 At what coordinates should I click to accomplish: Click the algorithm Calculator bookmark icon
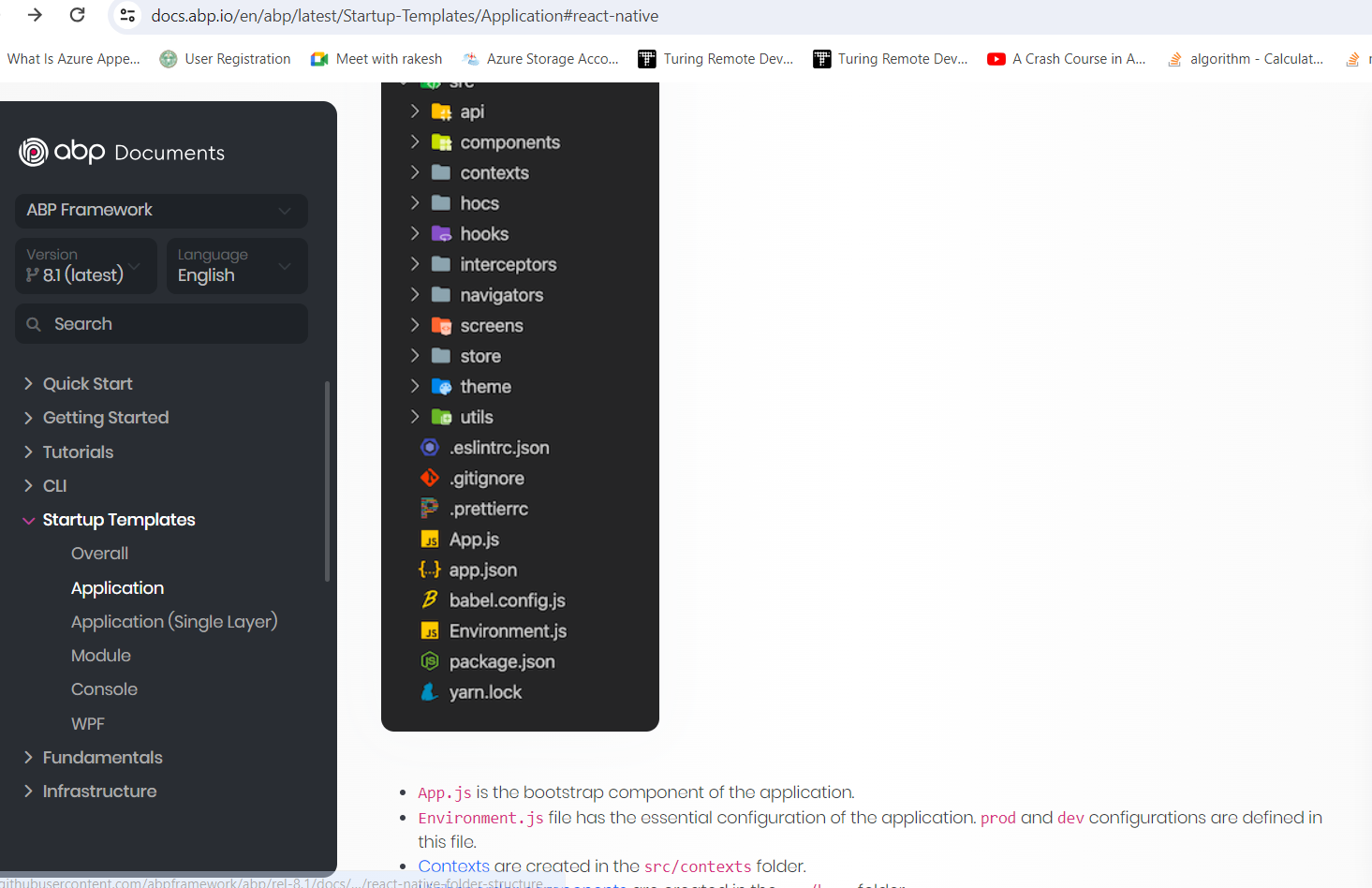tap(1174, 58)
